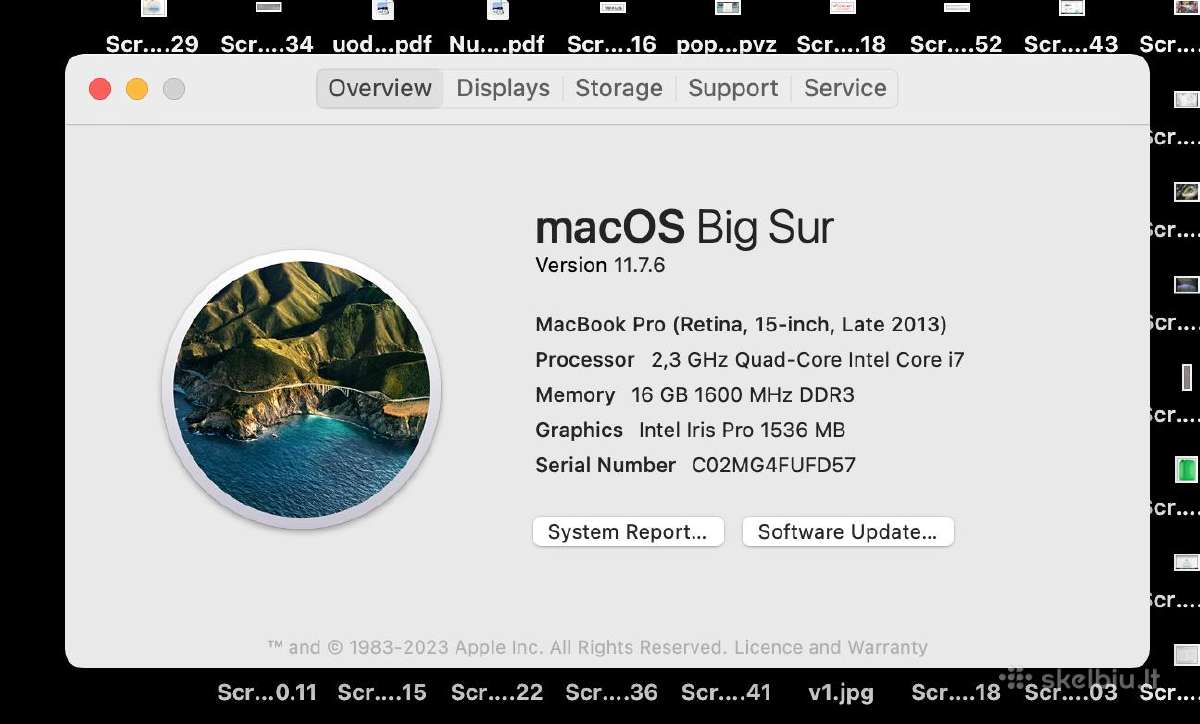
Task: Select the Scr....15 desktop file label
Action: pos(382,692)
